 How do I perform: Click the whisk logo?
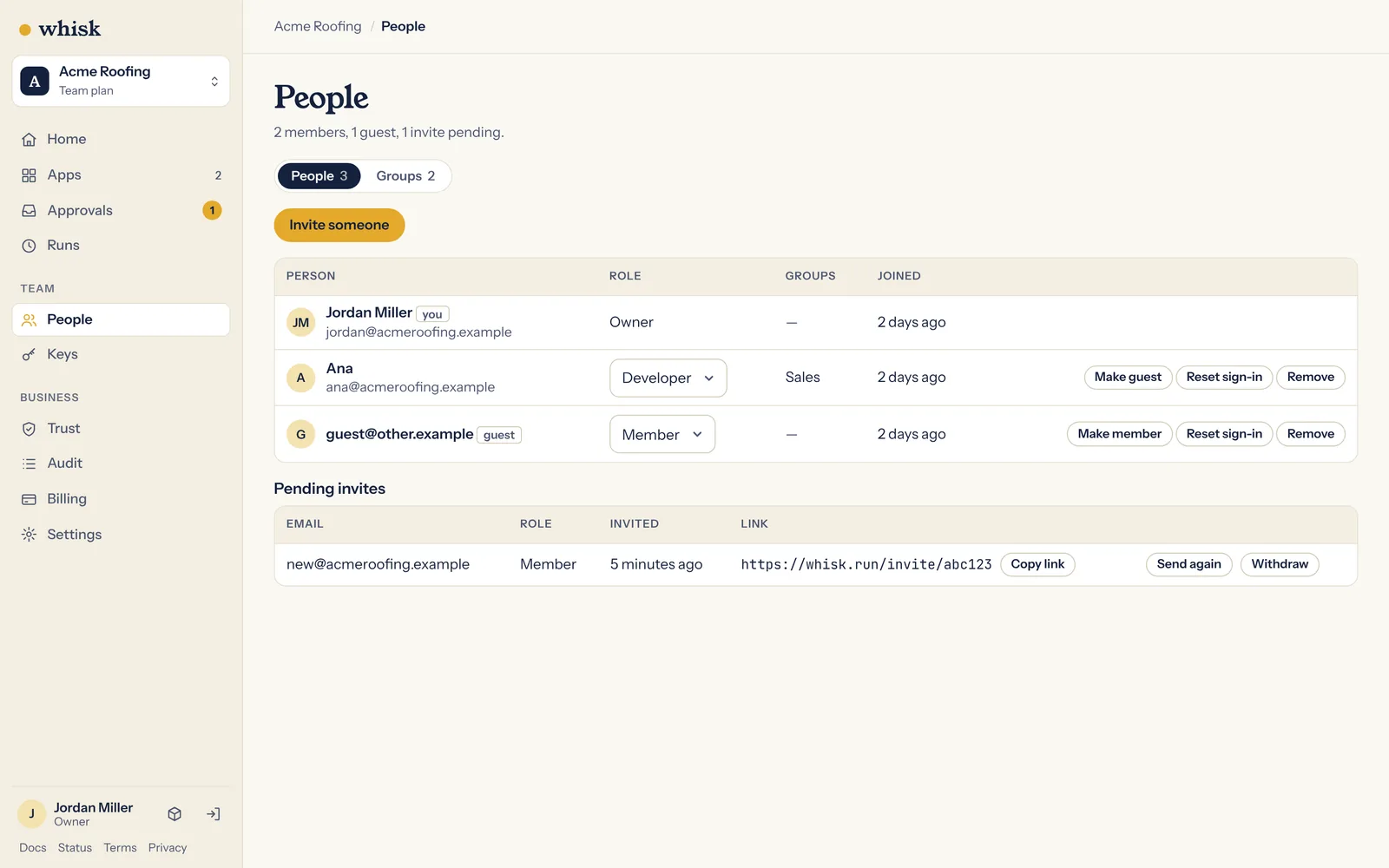click(x=60, y=29)
